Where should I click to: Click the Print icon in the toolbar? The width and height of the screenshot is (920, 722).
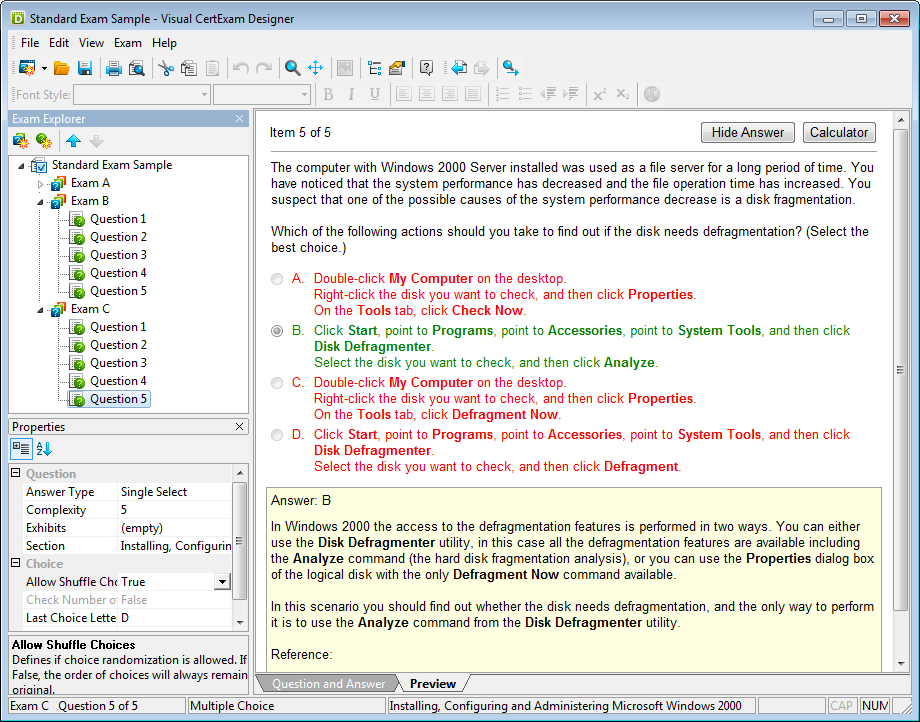tap(113, 68)
